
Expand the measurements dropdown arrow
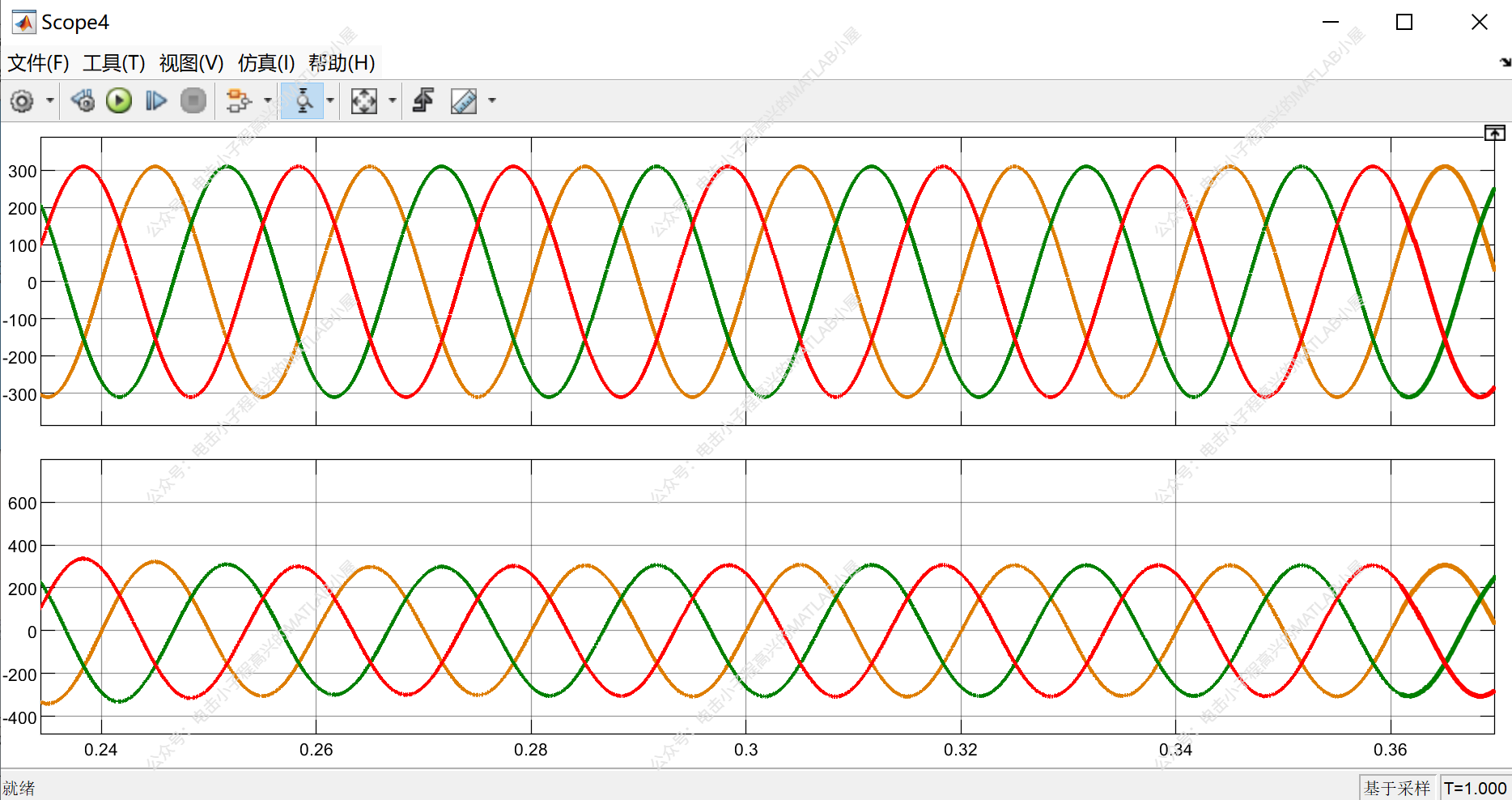tap(492, 101)
